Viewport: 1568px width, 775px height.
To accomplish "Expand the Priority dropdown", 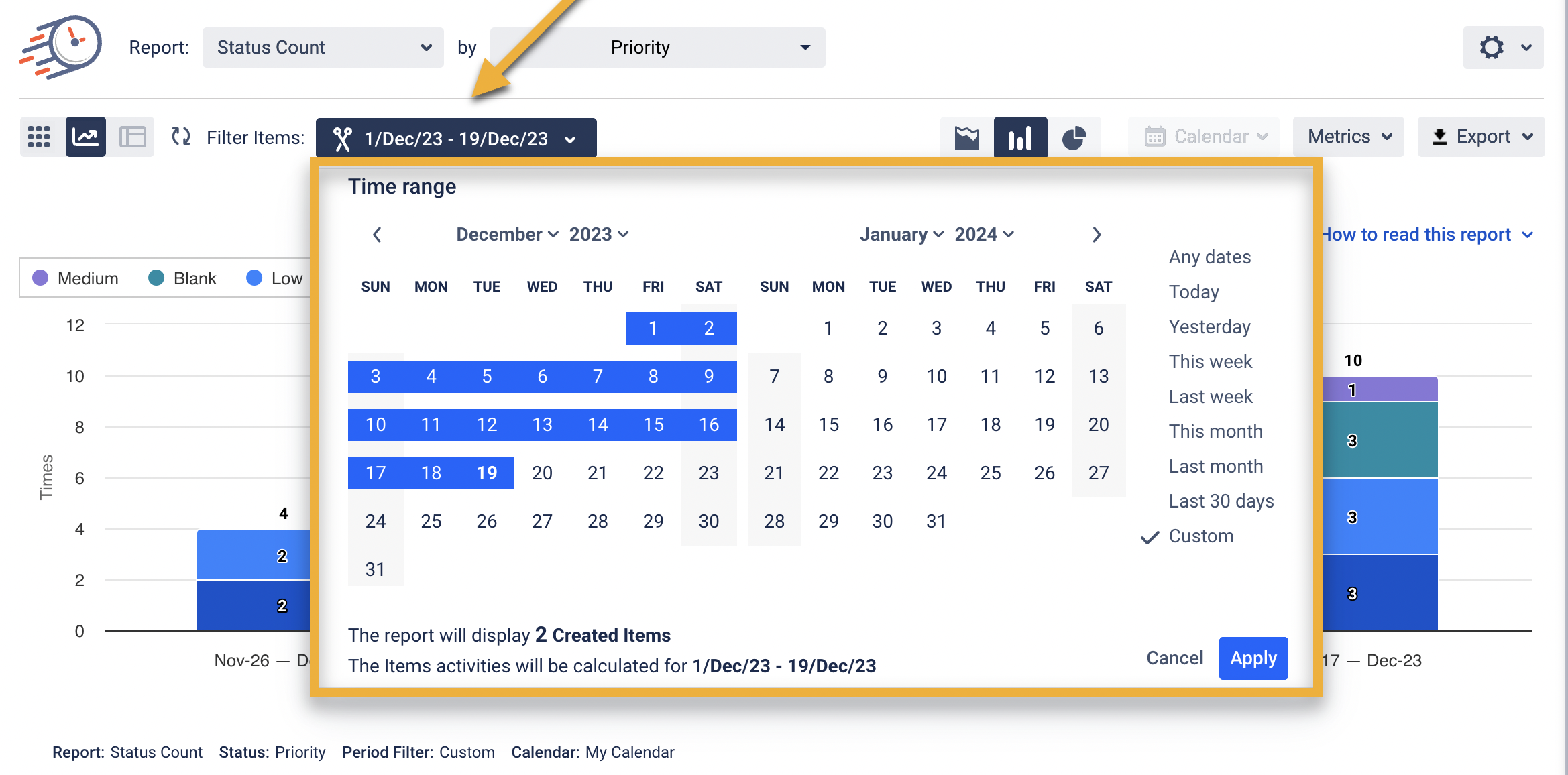I will [x=657, y=48].
